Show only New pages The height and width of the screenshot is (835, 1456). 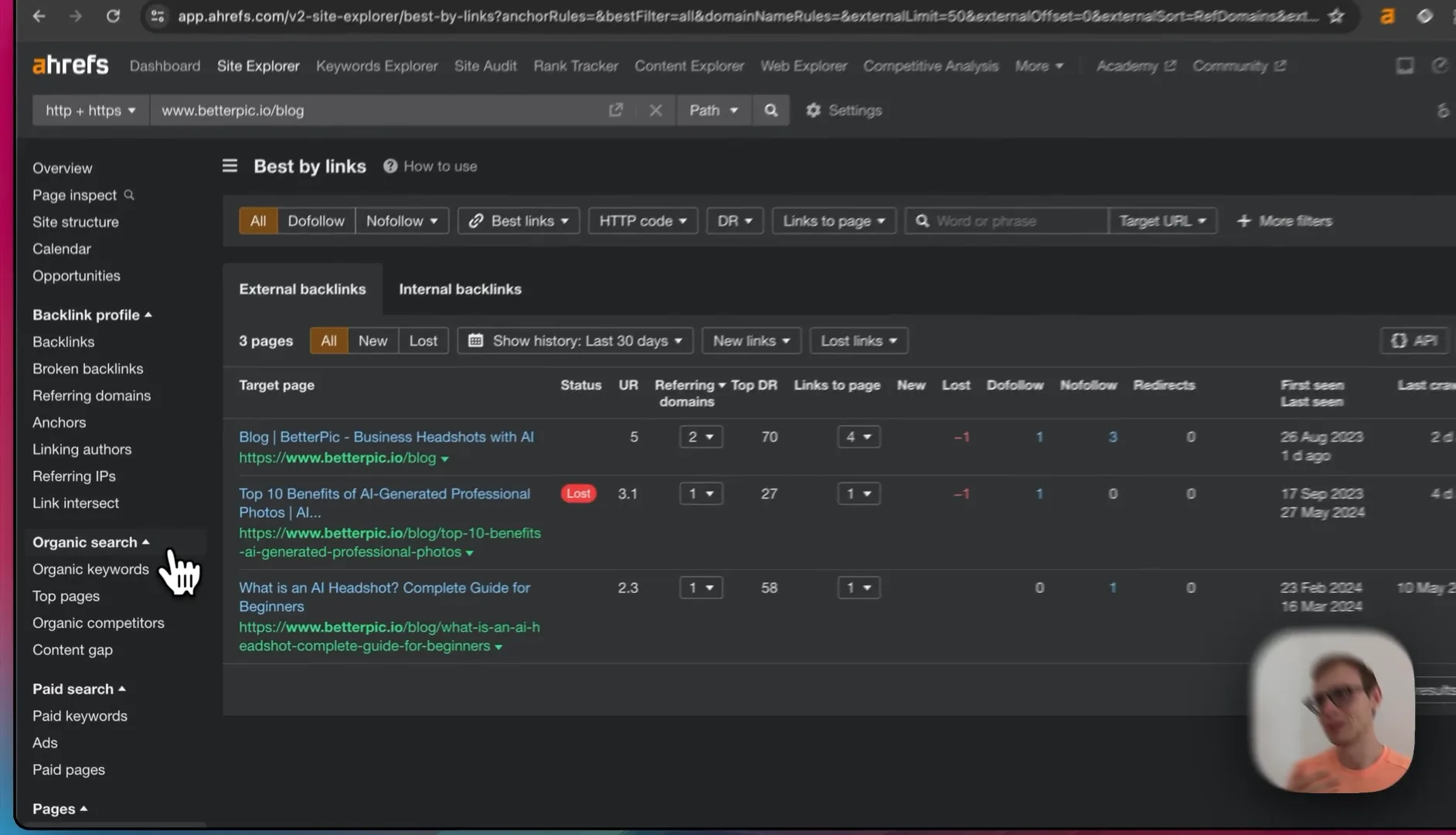(373, 340)
